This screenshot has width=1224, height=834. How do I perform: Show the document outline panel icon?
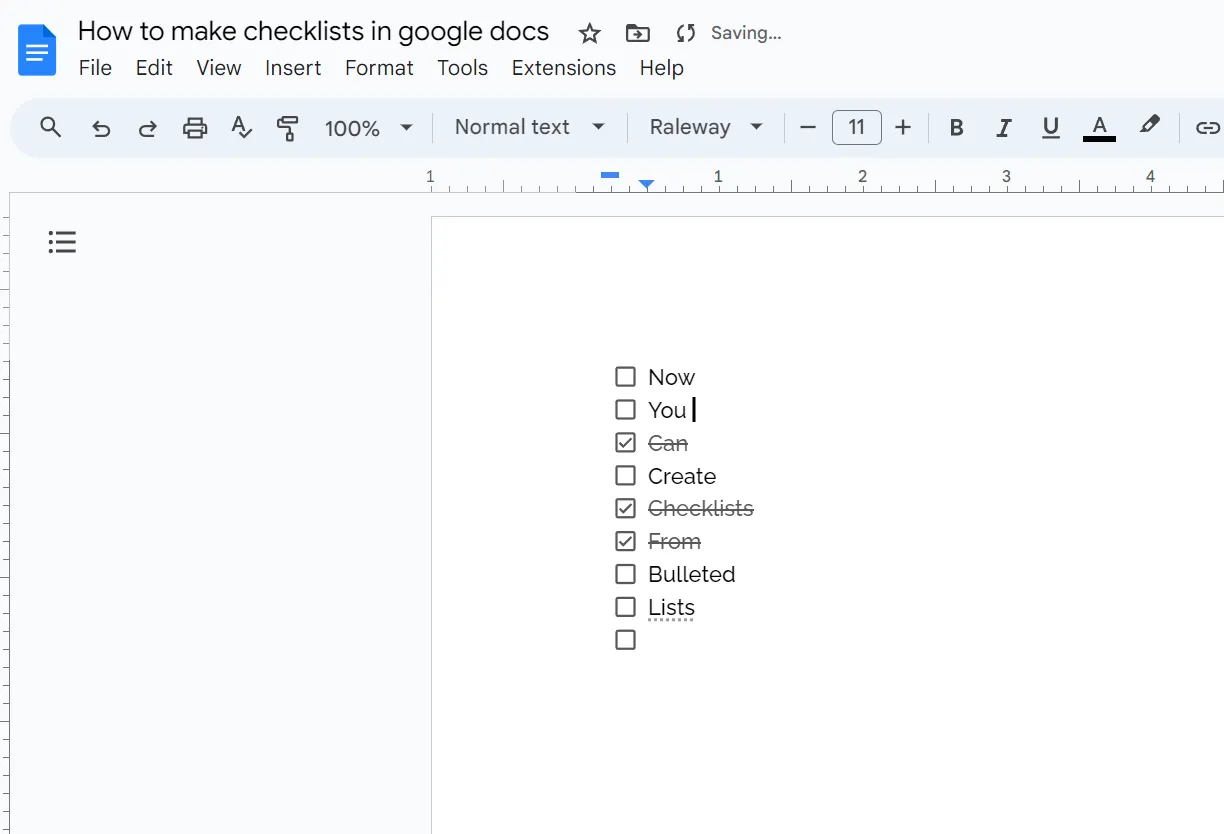coord(62,241)
